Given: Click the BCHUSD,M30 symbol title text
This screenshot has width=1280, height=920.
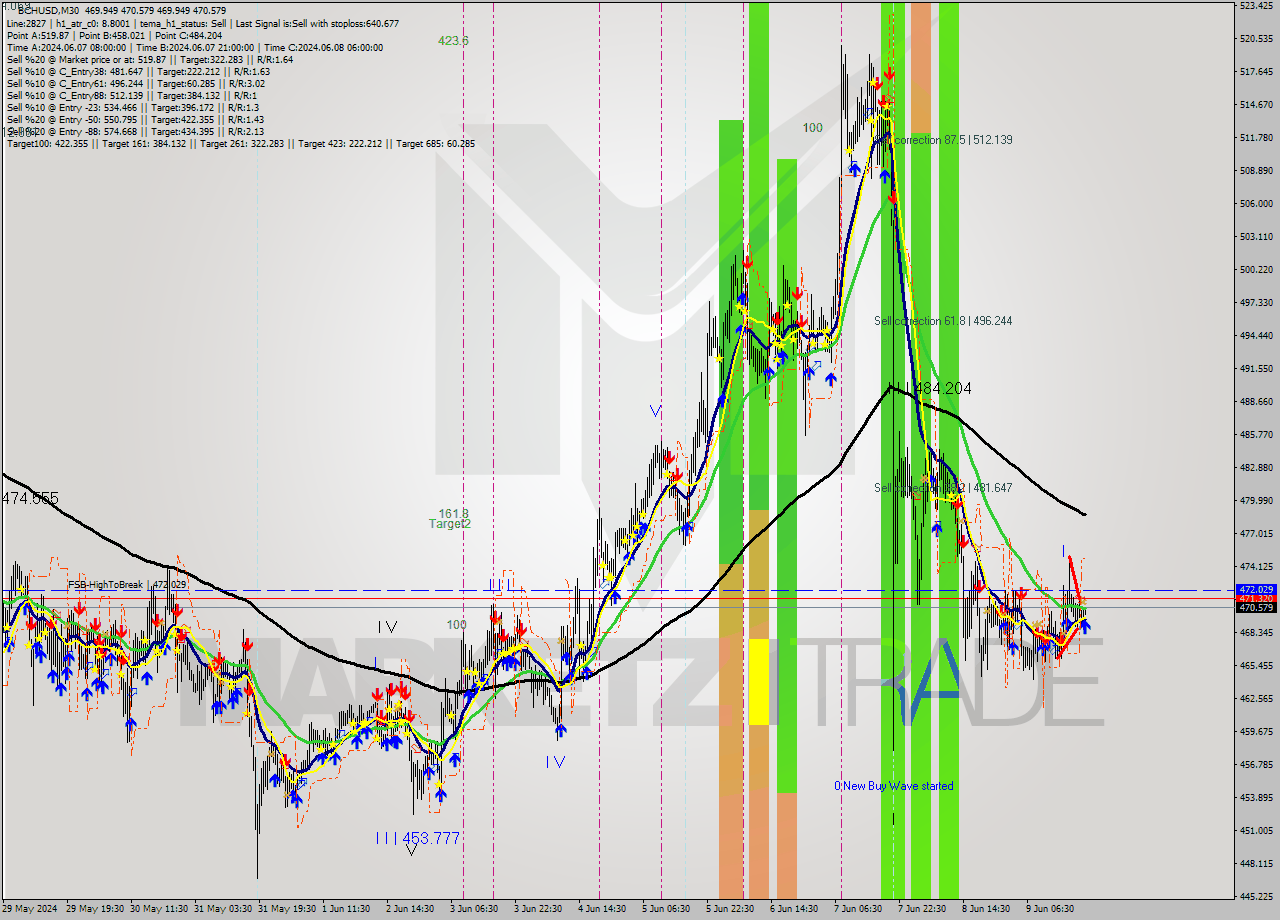Looking at the screenshot, I should point(51,10).
